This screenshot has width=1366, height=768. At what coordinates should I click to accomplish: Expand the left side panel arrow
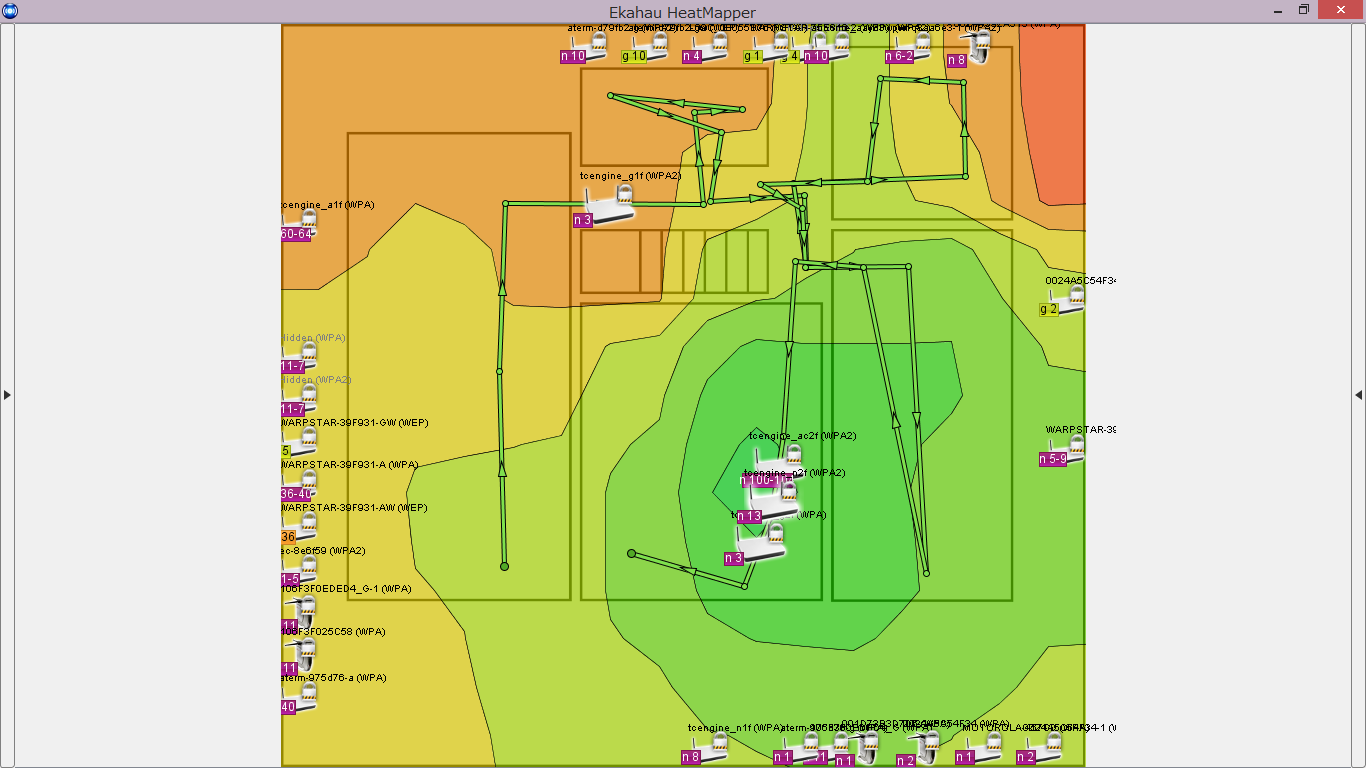(7, 395)
